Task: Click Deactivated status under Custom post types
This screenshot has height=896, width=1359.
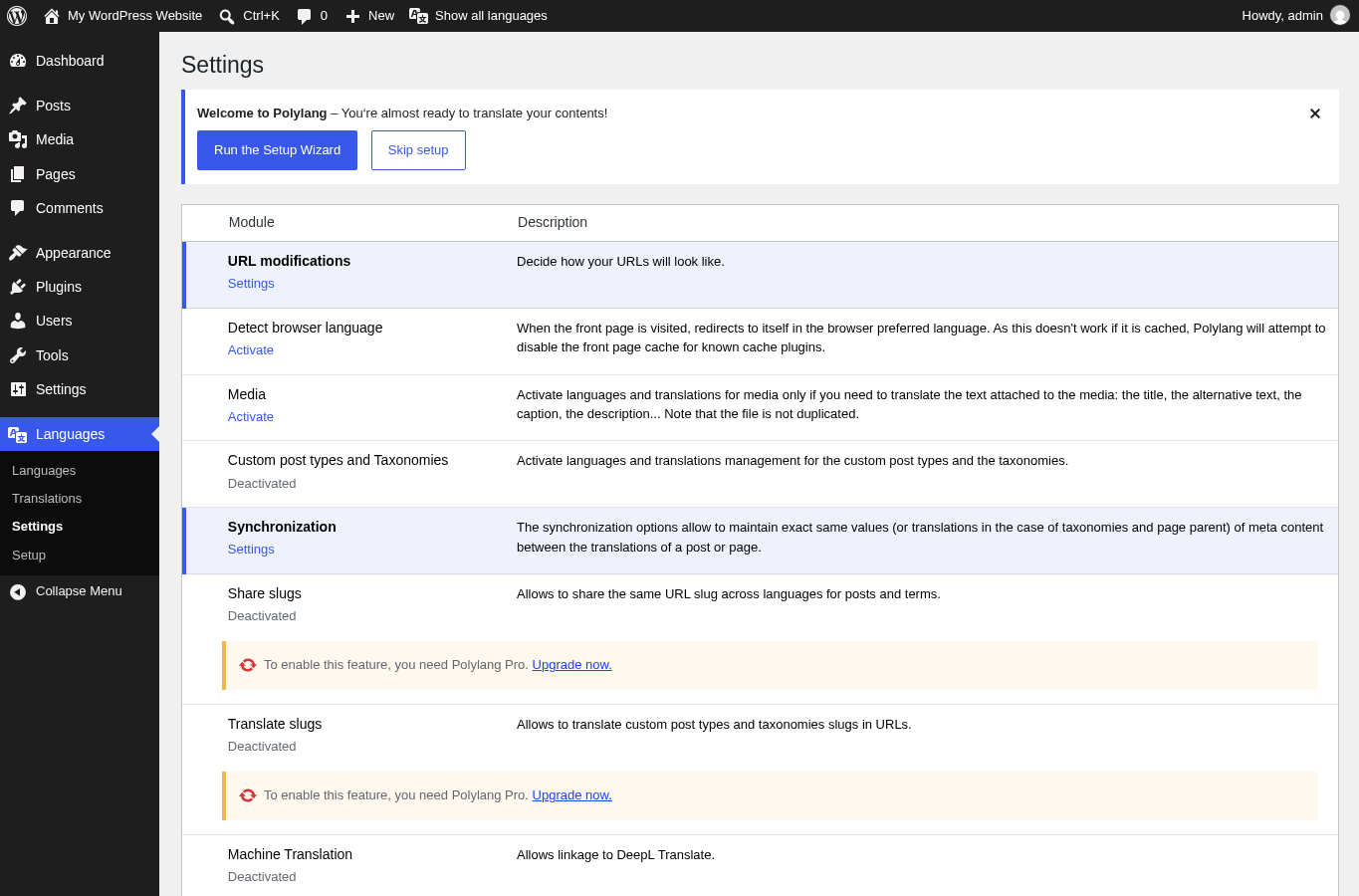Action: [262, 484]
